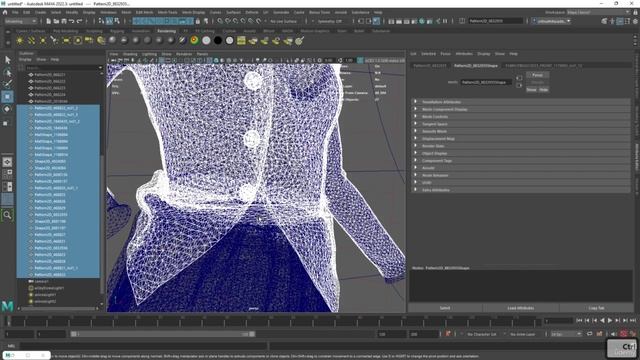Click the Load Attributes button
Image resolution: width=640 pixels, height=360 pixels.
coord(520,308)
